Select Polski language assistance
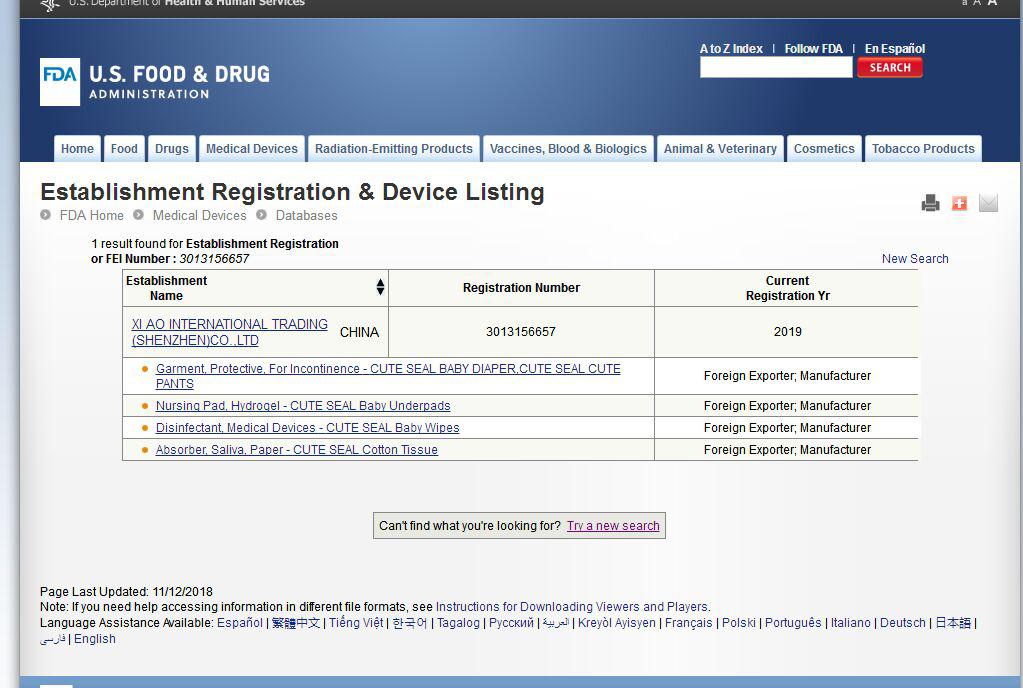 click(x=739, y=623)
